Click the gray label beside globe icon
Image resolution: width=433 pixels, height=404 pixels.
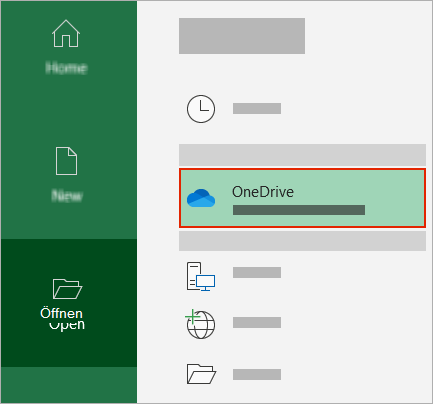pos(257,322)
